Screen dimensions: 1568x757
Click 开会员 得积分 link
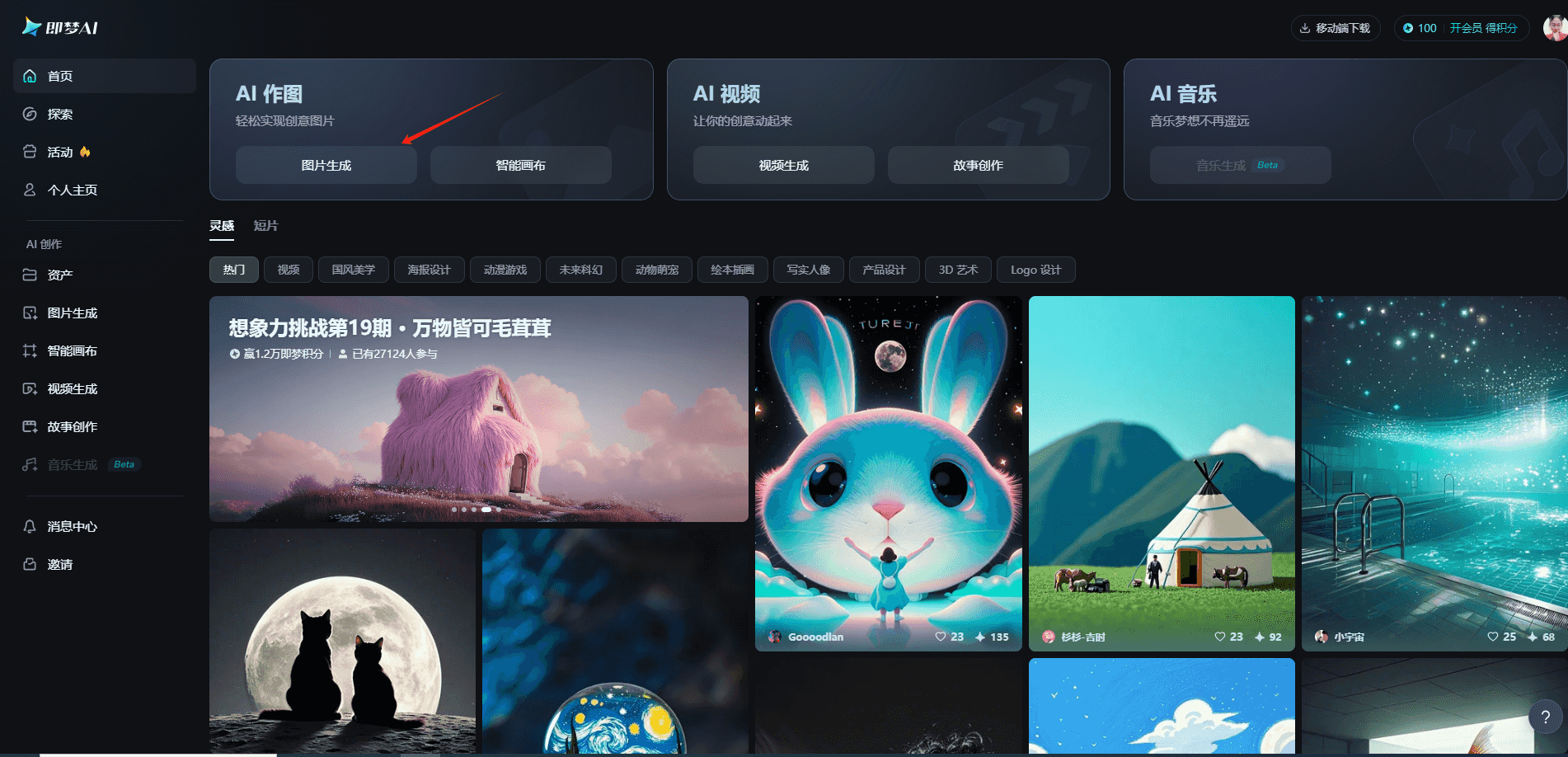point(1484,28)
